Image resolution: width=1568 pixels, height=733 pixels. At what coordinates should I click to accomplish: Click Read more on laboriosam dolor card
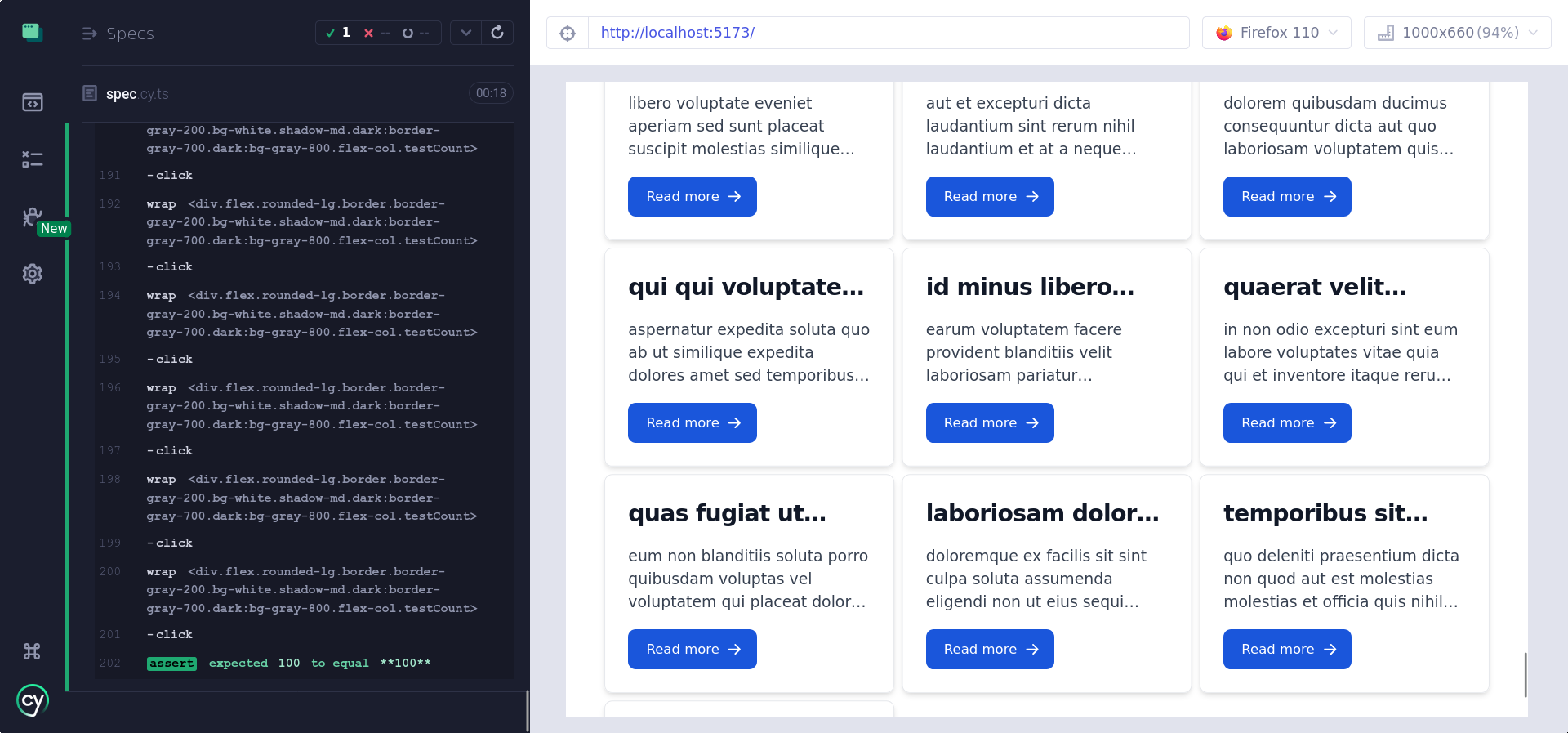[x=990, y=649]
